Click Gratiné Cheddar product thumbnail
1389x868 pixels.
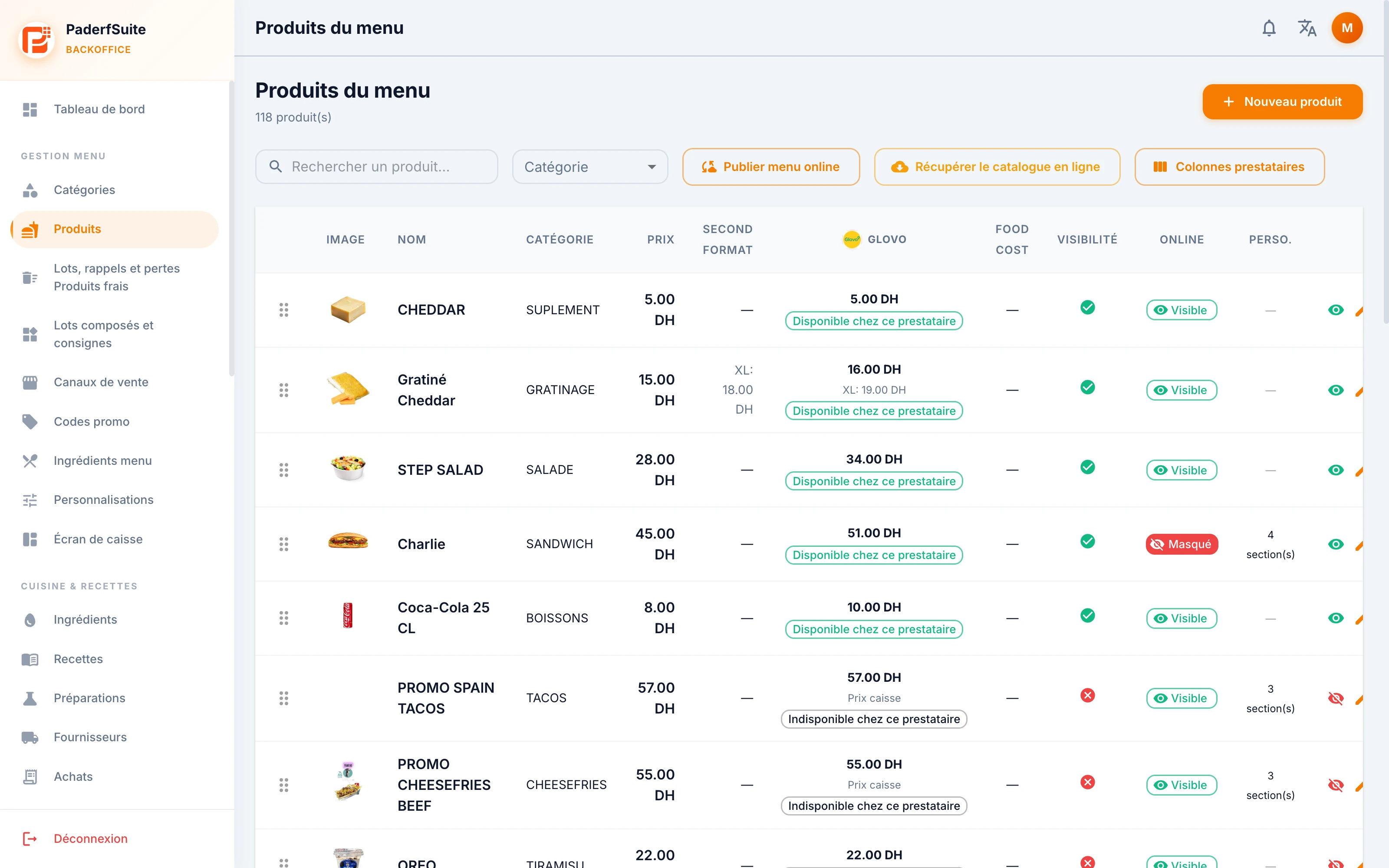[x=348, y=389]
